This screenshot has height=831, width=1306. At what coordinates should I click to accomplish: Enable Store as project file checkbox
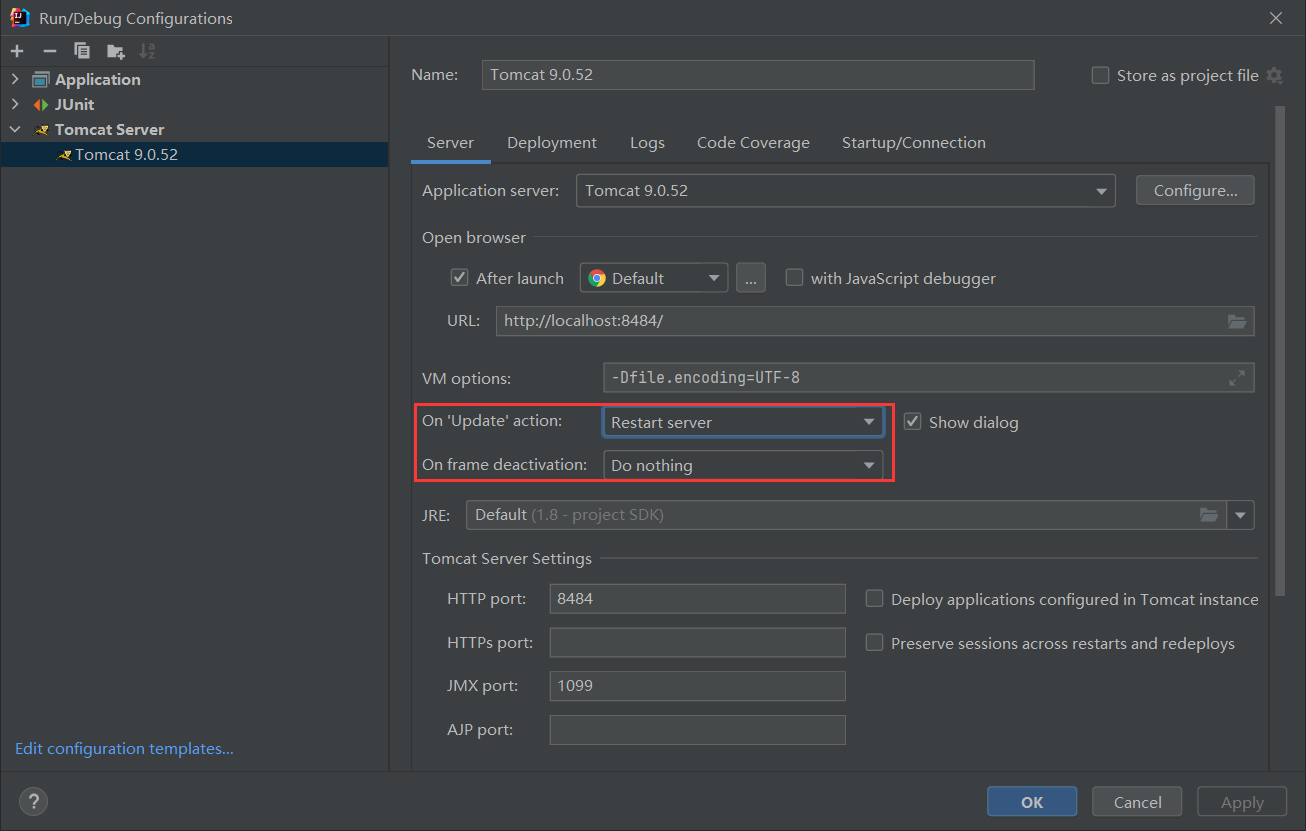pos(1100,76)
